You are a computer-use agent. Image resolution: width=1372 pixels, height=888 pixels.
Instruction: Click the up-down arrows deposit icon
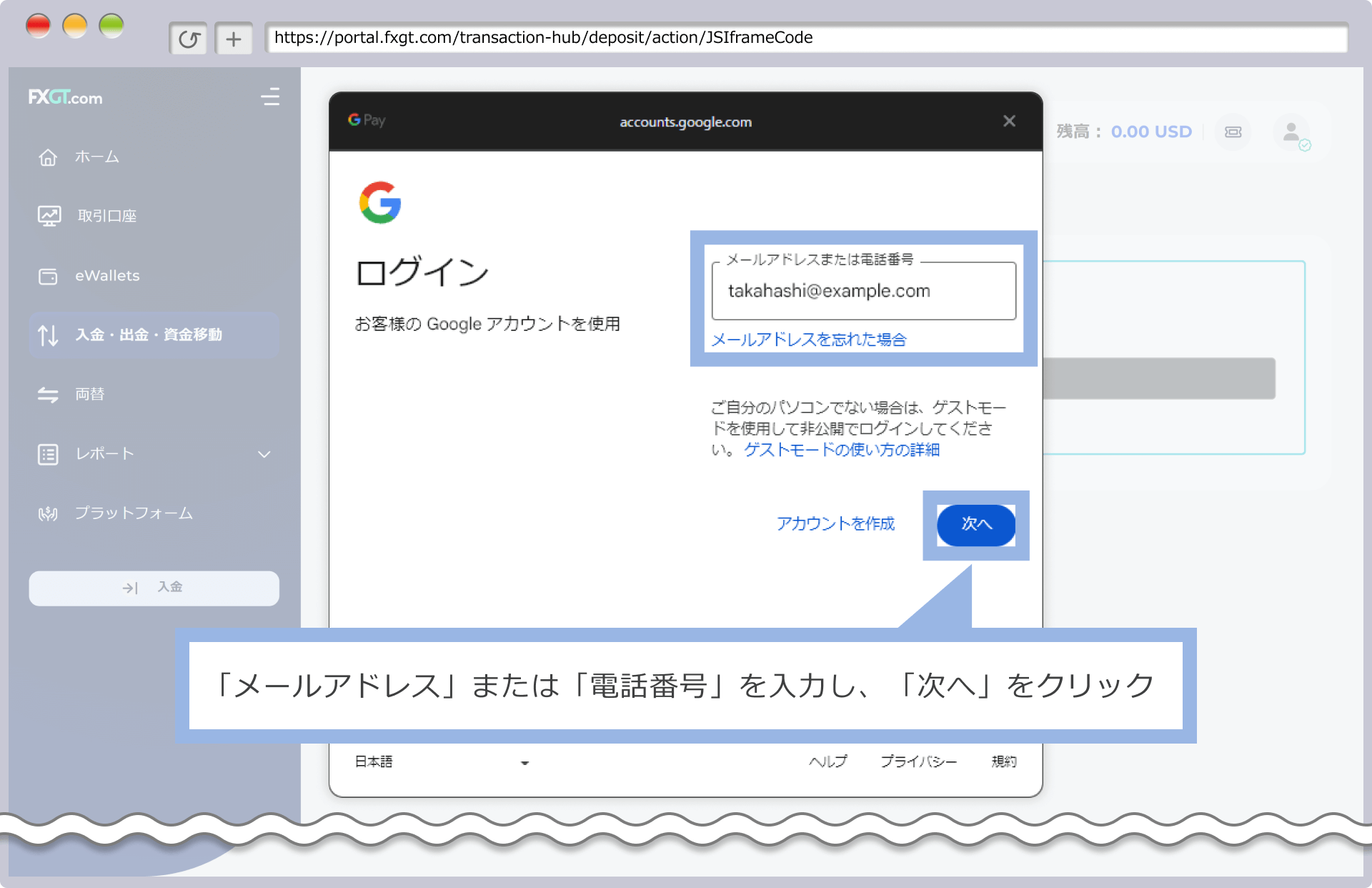point(48,335)
